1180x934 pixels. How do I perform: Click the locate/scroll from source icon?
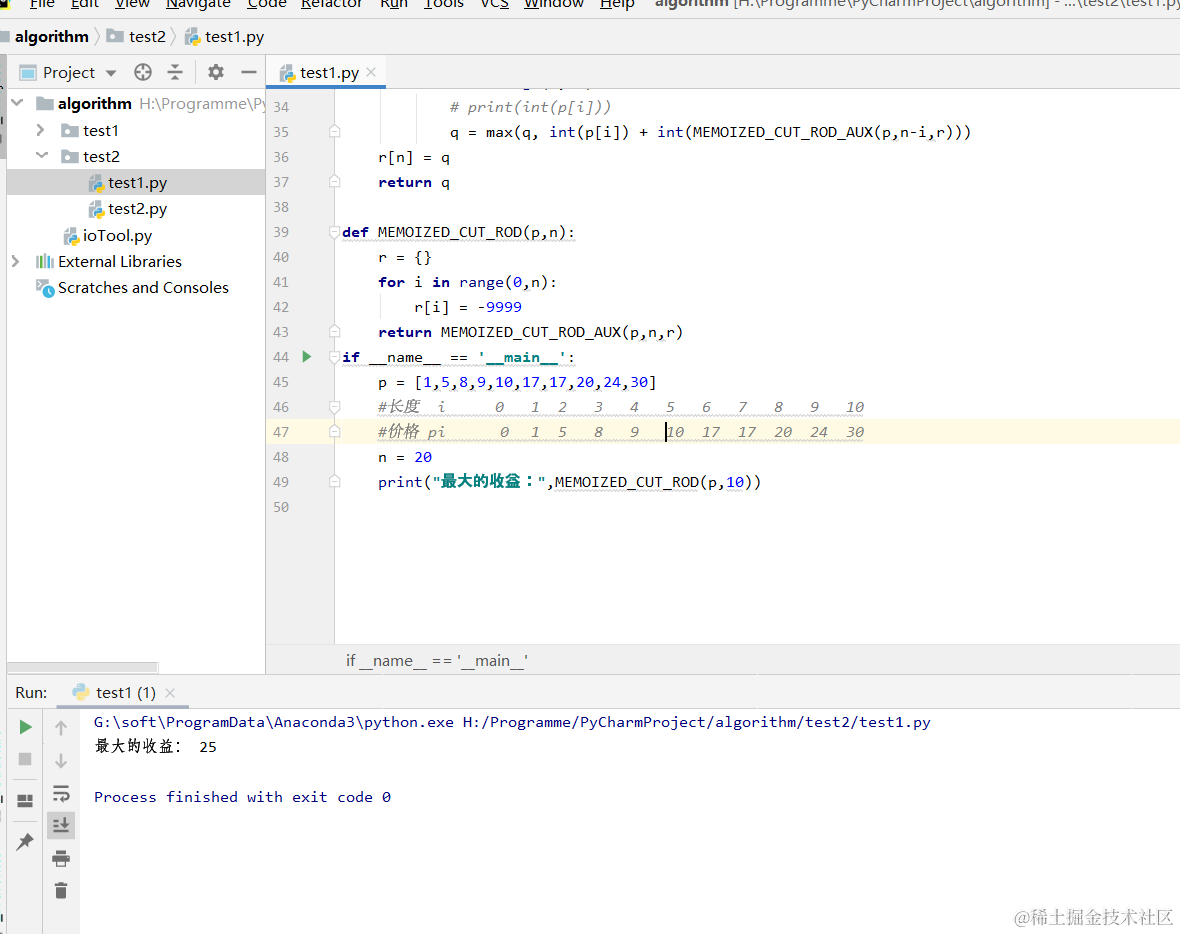(x=143, y=72)
